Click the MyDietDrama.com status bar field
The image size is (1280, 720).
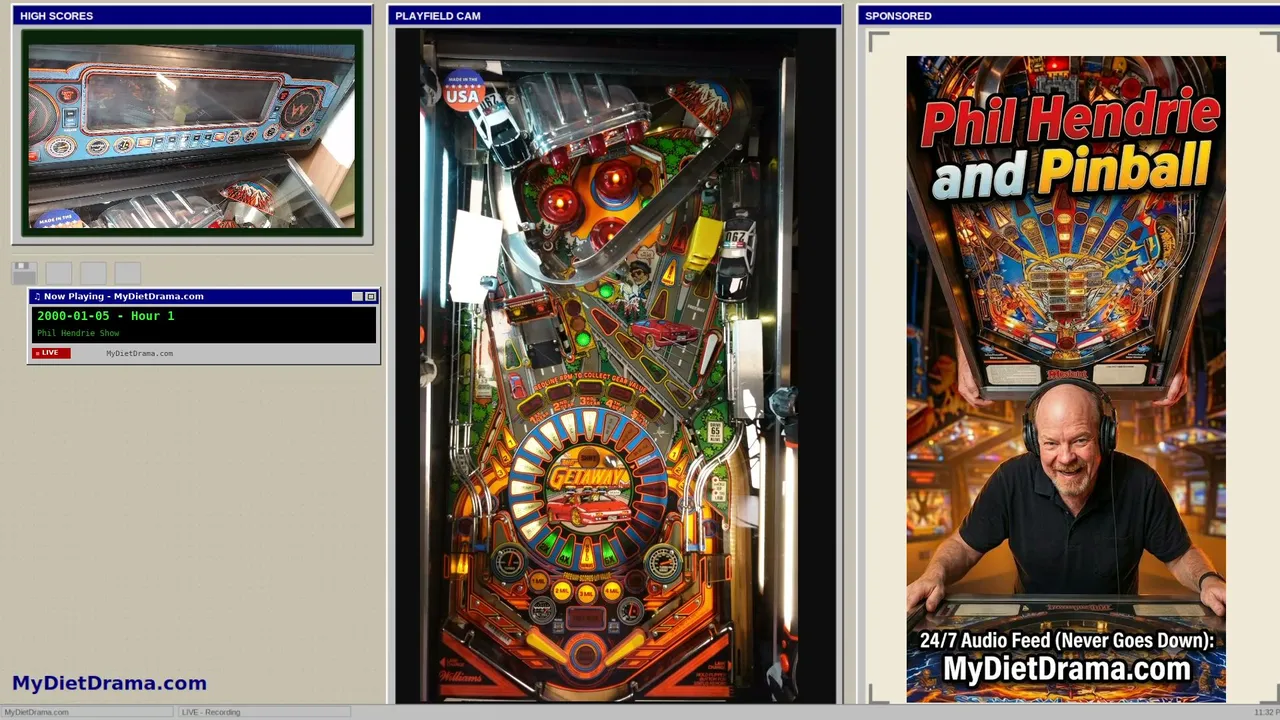coord(87,712)
